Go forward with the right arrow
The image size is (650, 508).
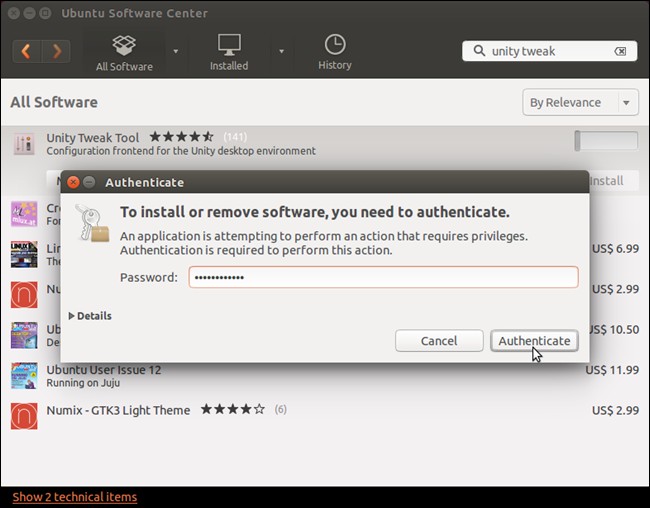click(x=56, y=51)
